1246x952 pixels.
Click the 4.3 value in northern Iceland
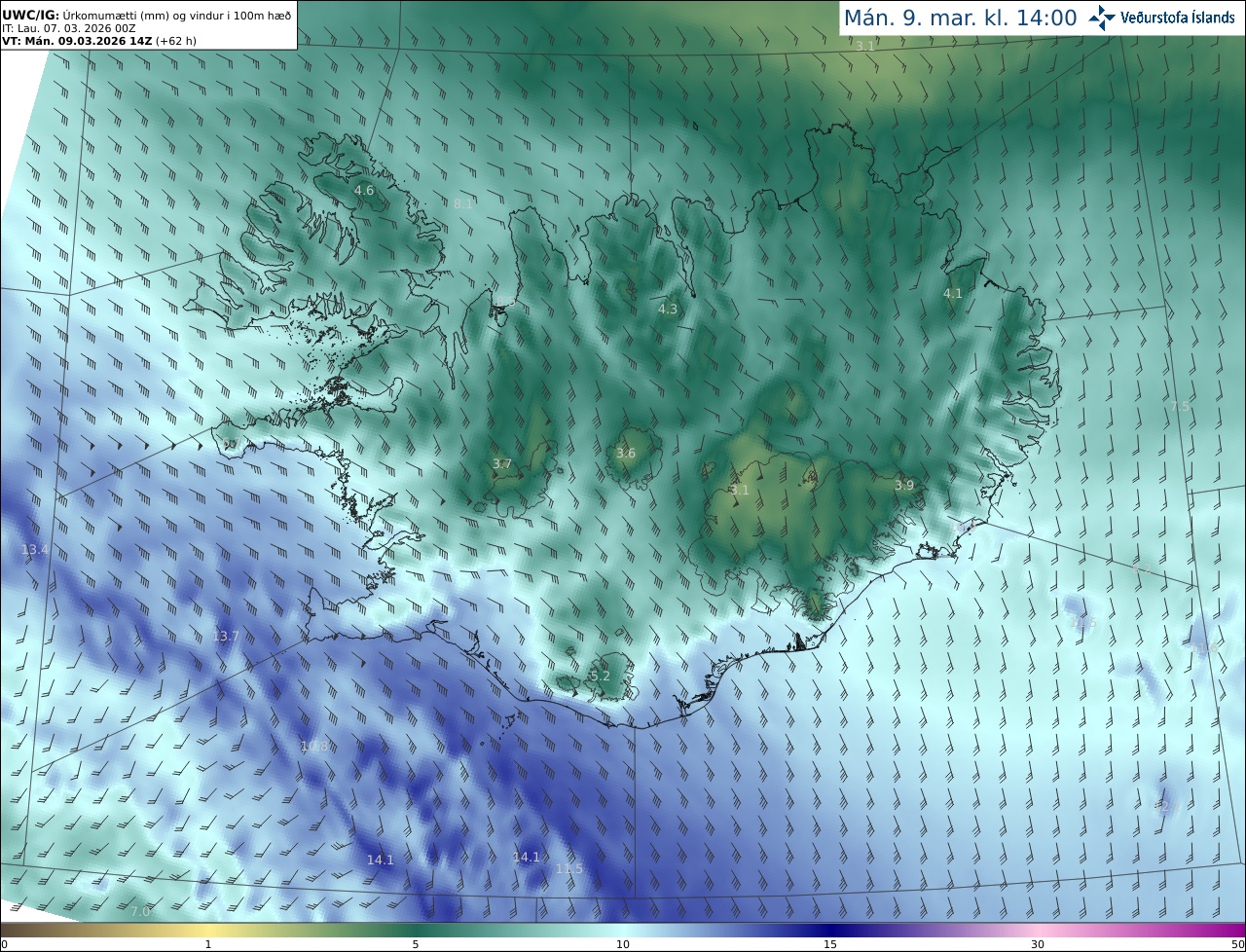pyautogui.click(x=668, y=309)
